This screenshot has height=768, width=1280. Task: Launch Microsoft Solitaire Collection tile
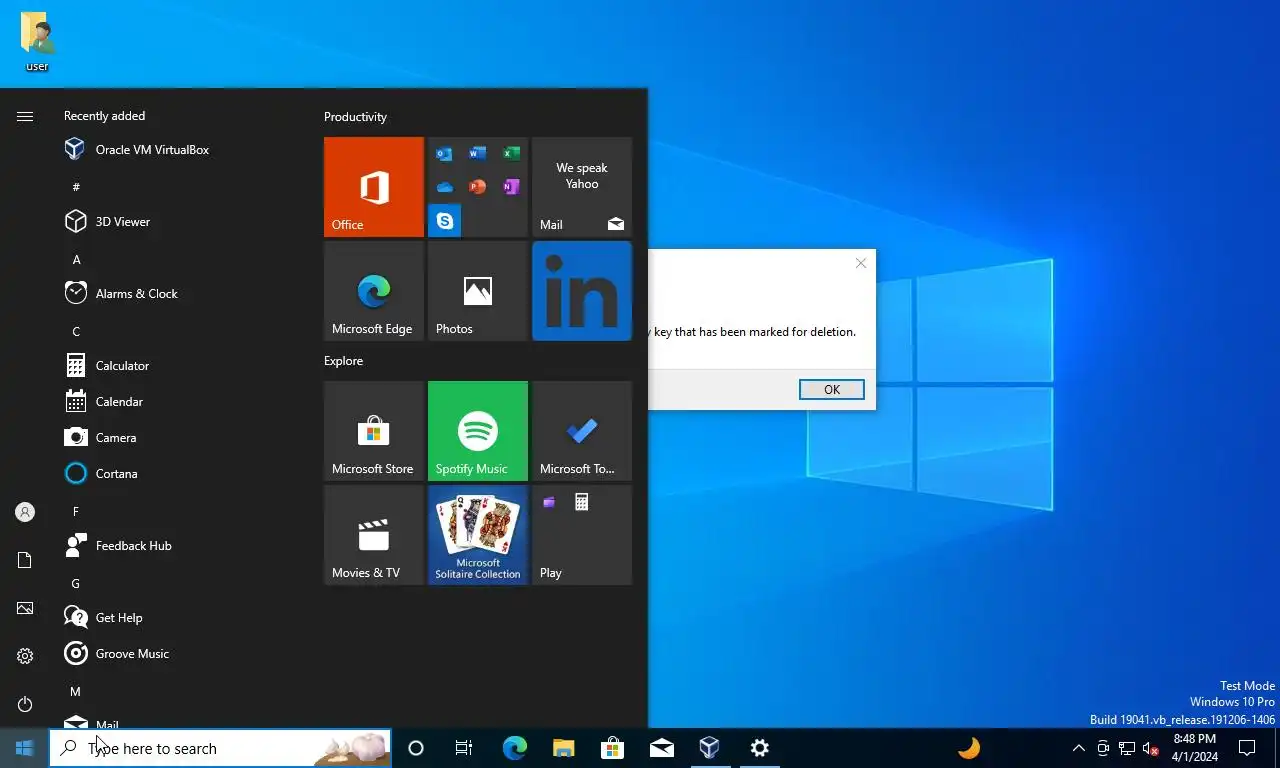pos(478,535)
